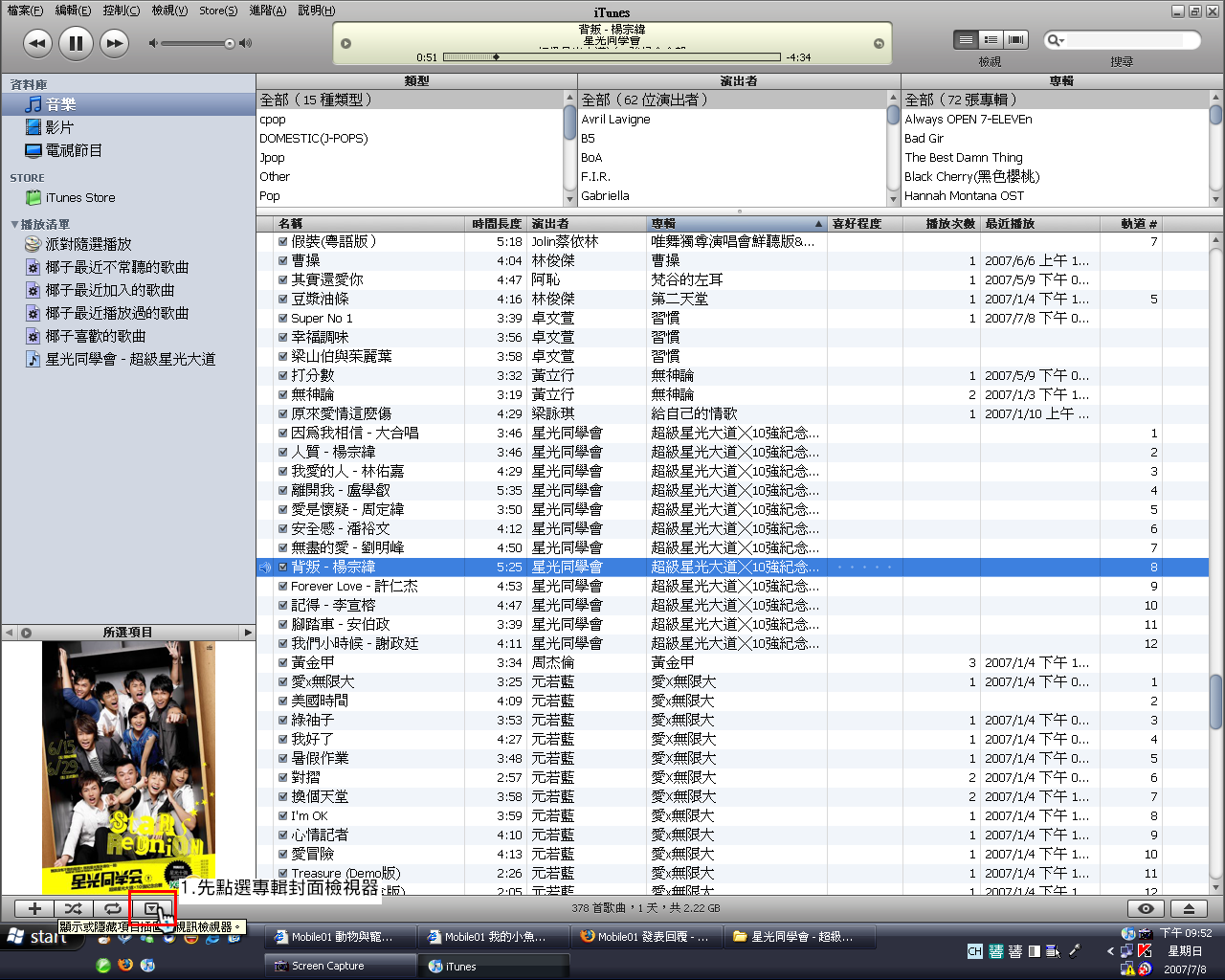The height and width of the screenshot is (980, 1225).
Task: Open the 編輯 menu
Action: [x=73, y=11]
